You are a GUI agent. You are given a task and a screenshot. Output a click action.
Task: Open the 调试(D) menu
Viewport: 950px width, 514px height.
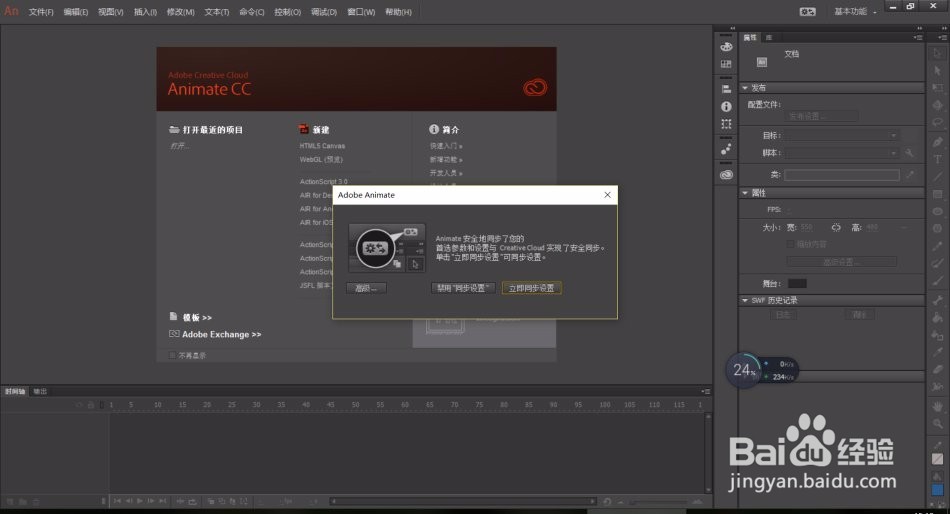click(324, 12)
